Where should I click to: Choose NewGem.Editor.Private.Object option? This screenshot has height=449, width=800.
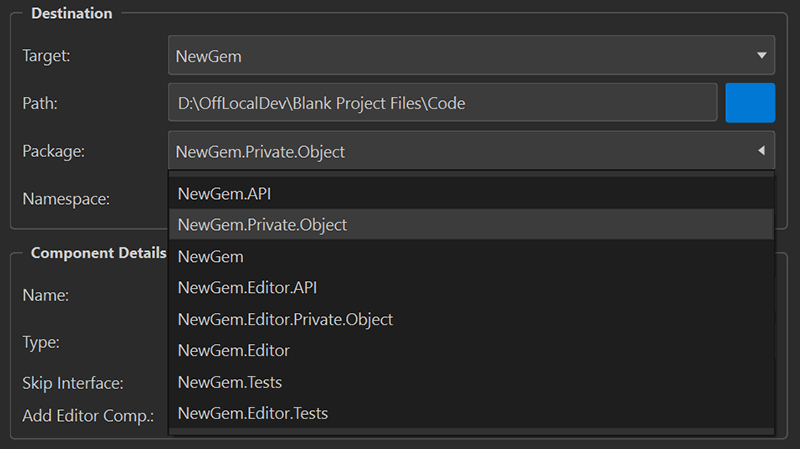[x=471, y=319]
